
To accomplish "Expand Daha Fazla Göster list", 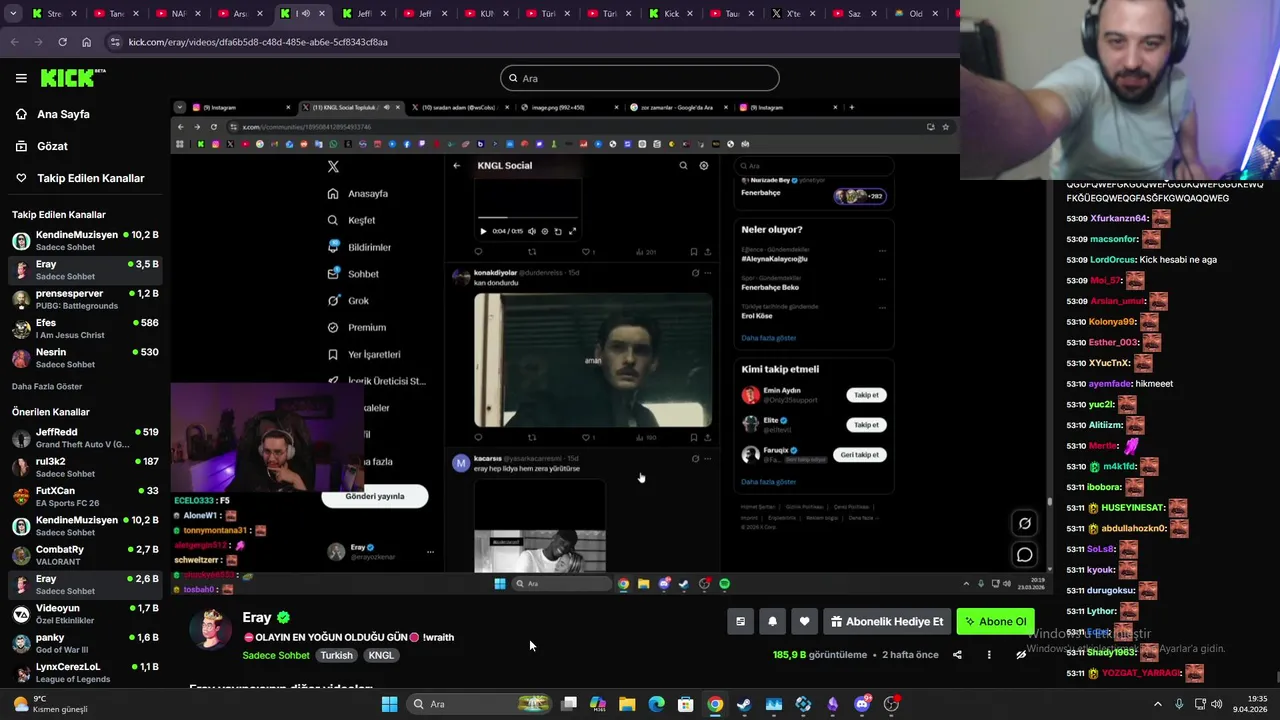I will [47, 386].
